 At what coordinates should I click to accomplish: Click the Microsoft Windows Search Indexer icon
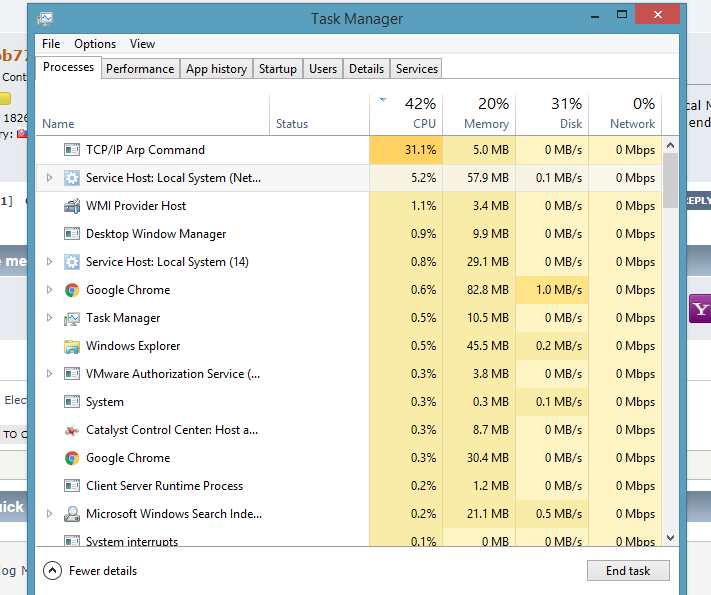(x=72, y=514)
